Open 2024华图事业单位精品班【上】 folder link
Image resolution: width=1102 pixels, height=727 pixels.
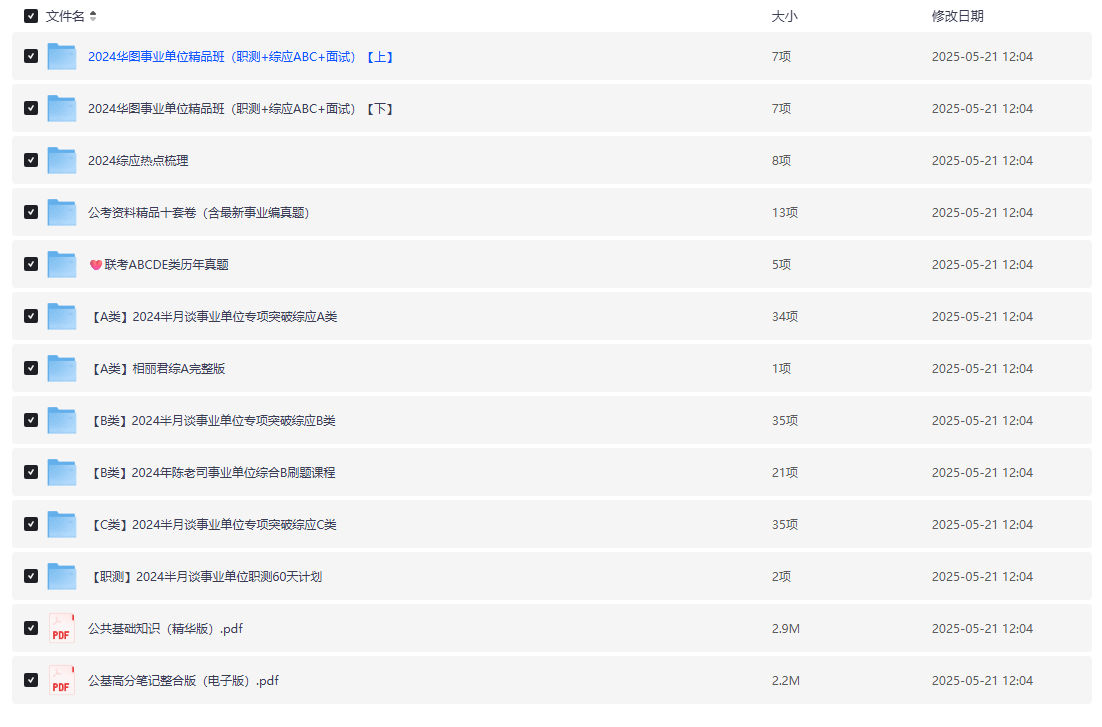(x=241, y=57)
